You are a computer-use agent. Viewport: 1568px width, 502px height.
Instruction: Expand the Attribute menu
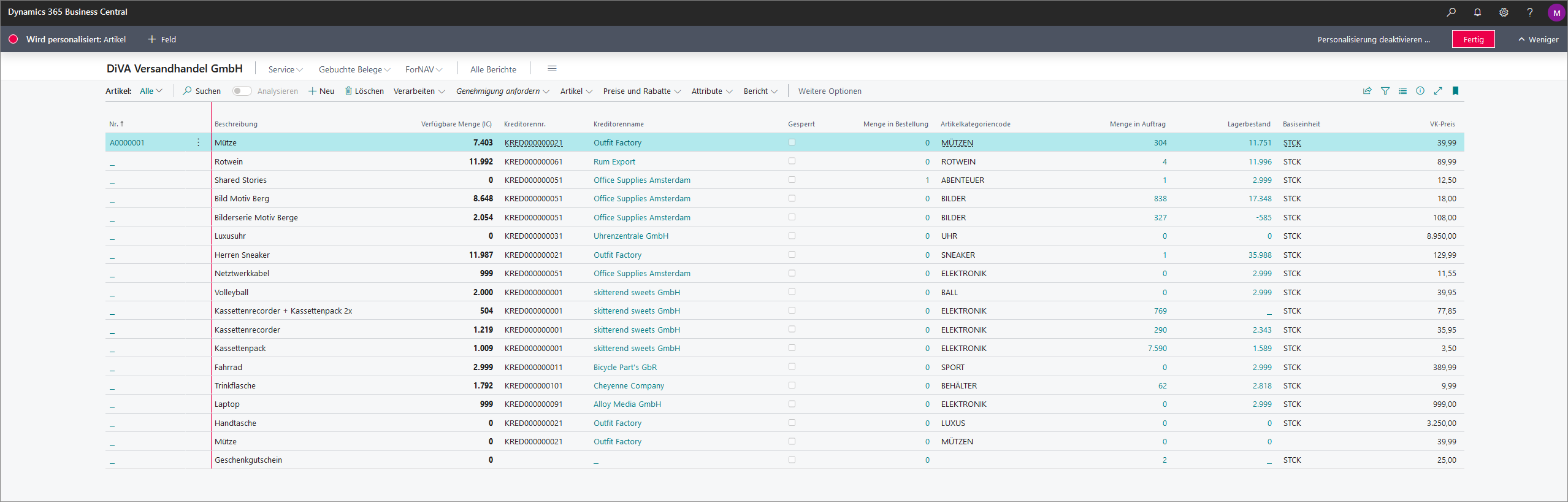[x=711, y=91]
